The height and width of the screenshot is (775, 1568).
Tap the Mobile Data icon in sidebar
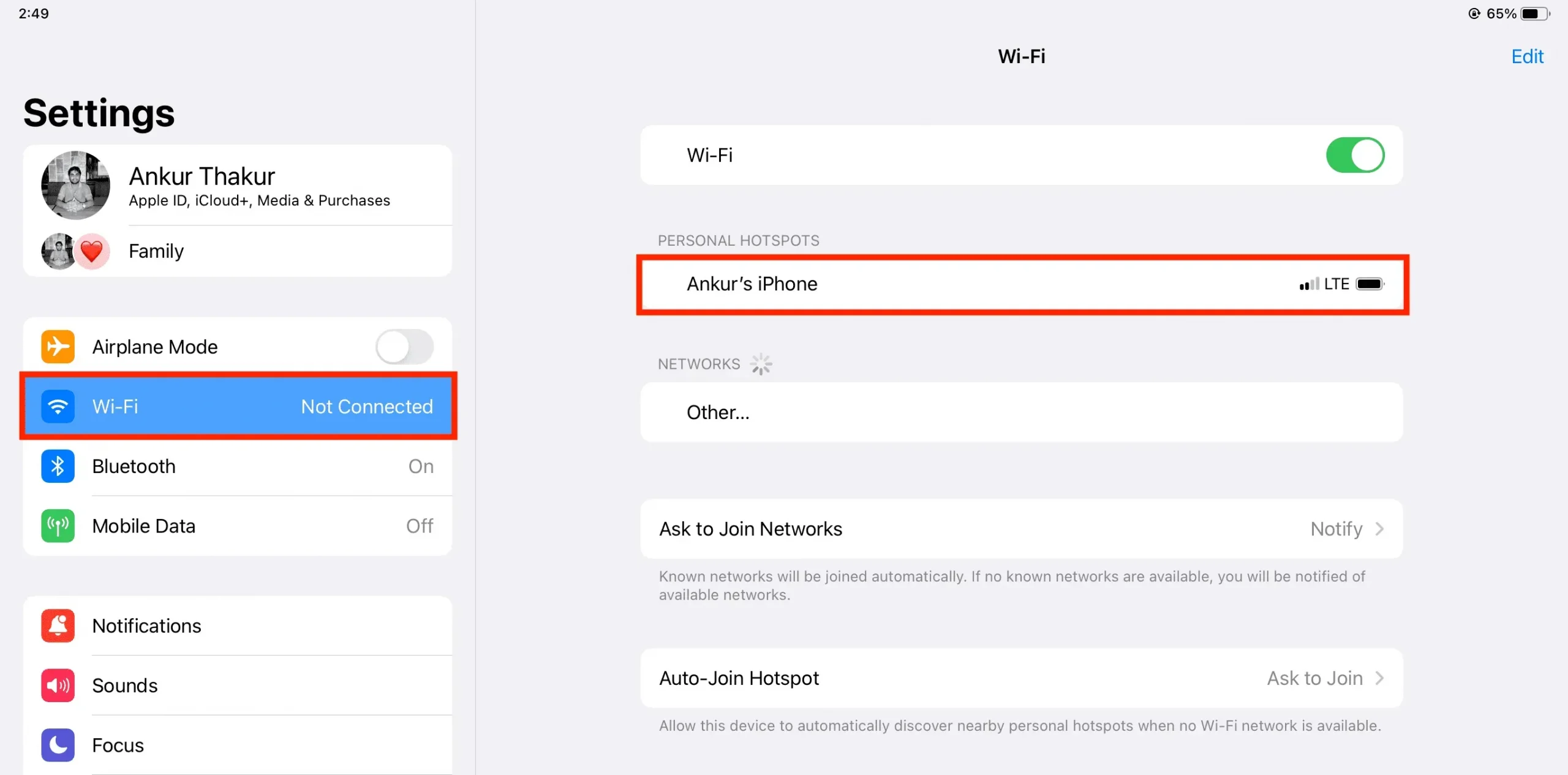tap(57, 526)
